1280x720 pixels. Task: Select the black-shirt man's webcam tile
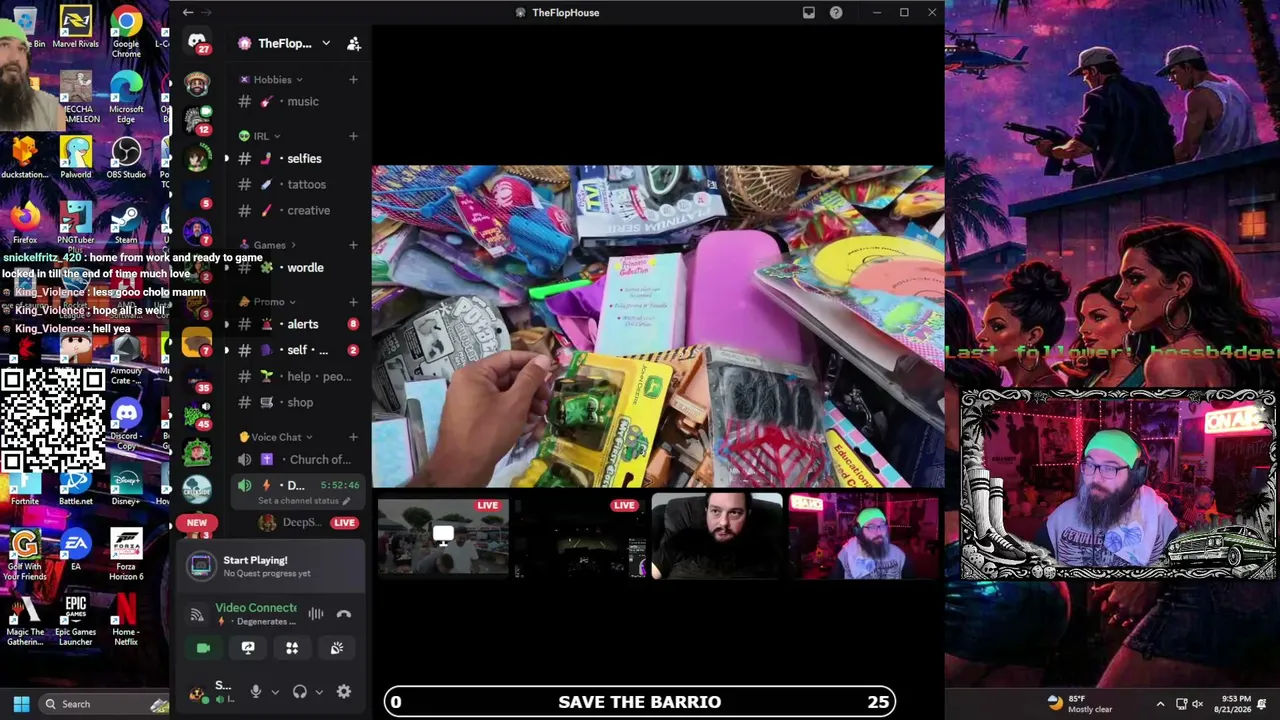[716, 536]
